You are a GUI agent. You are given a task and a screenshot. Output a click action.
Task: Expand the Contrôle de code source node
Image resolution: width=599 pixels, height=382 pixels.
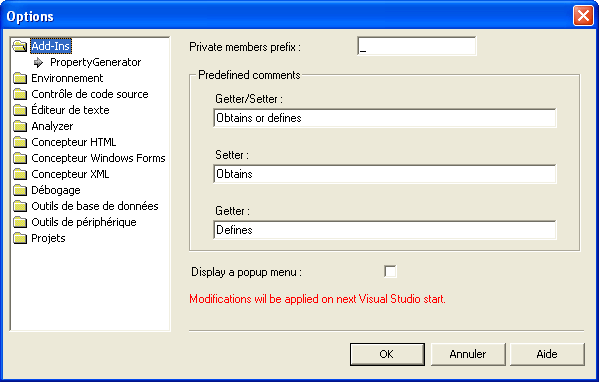point(90,94)
